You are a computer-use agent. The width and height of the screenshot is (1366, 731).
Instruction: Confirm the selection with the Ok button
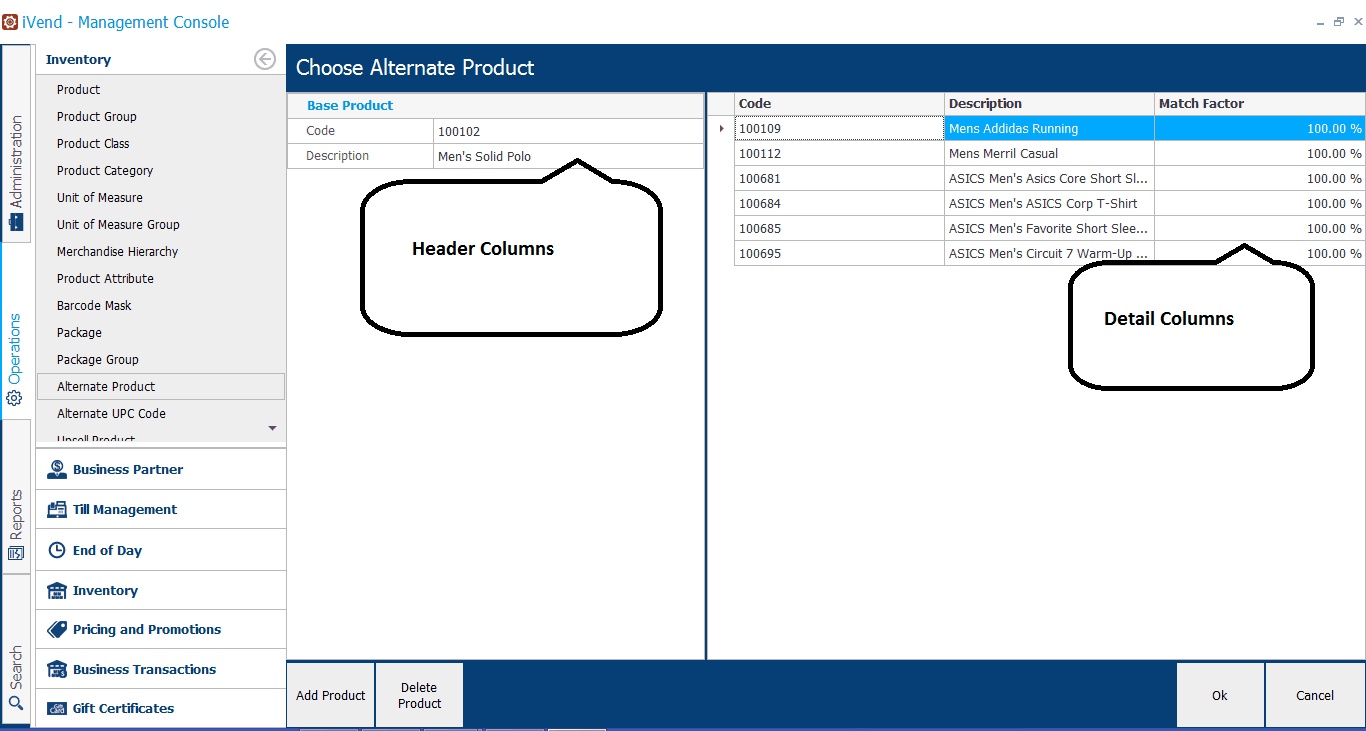pyautogui.click(x=1219, y=695)
